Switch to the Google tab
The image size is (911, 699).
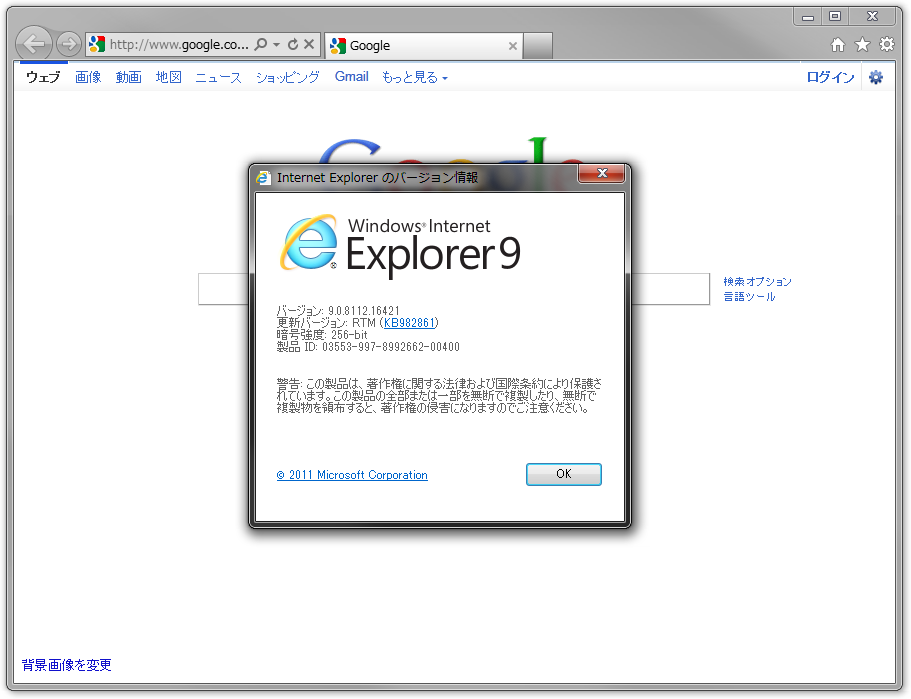(x=423, y=45)
